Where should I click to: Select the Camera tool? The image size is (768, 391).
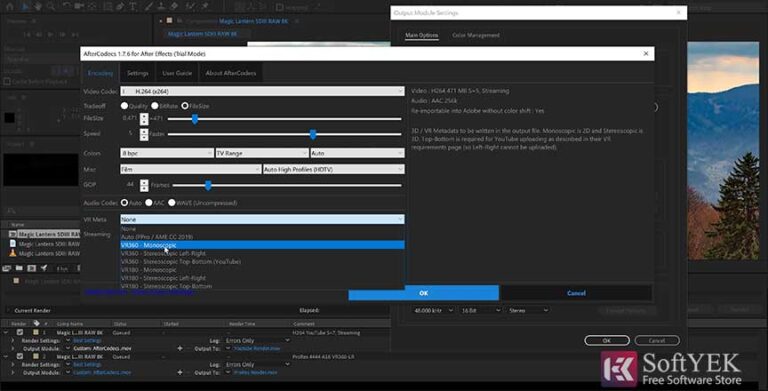(x=79, y=6)
